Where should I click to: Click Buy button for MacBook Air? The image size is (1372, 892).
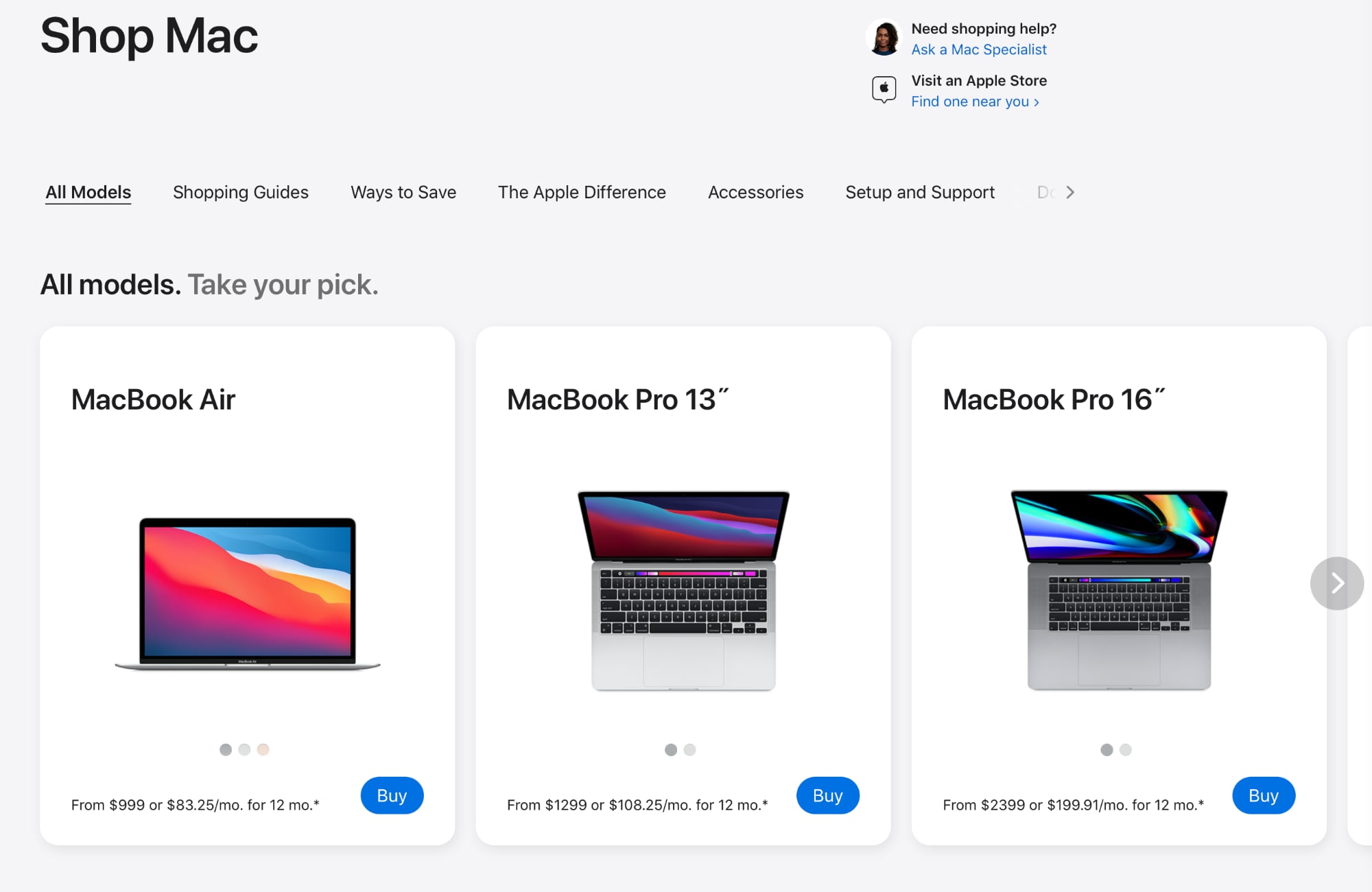pyautogui.click(x=391, y=794)
